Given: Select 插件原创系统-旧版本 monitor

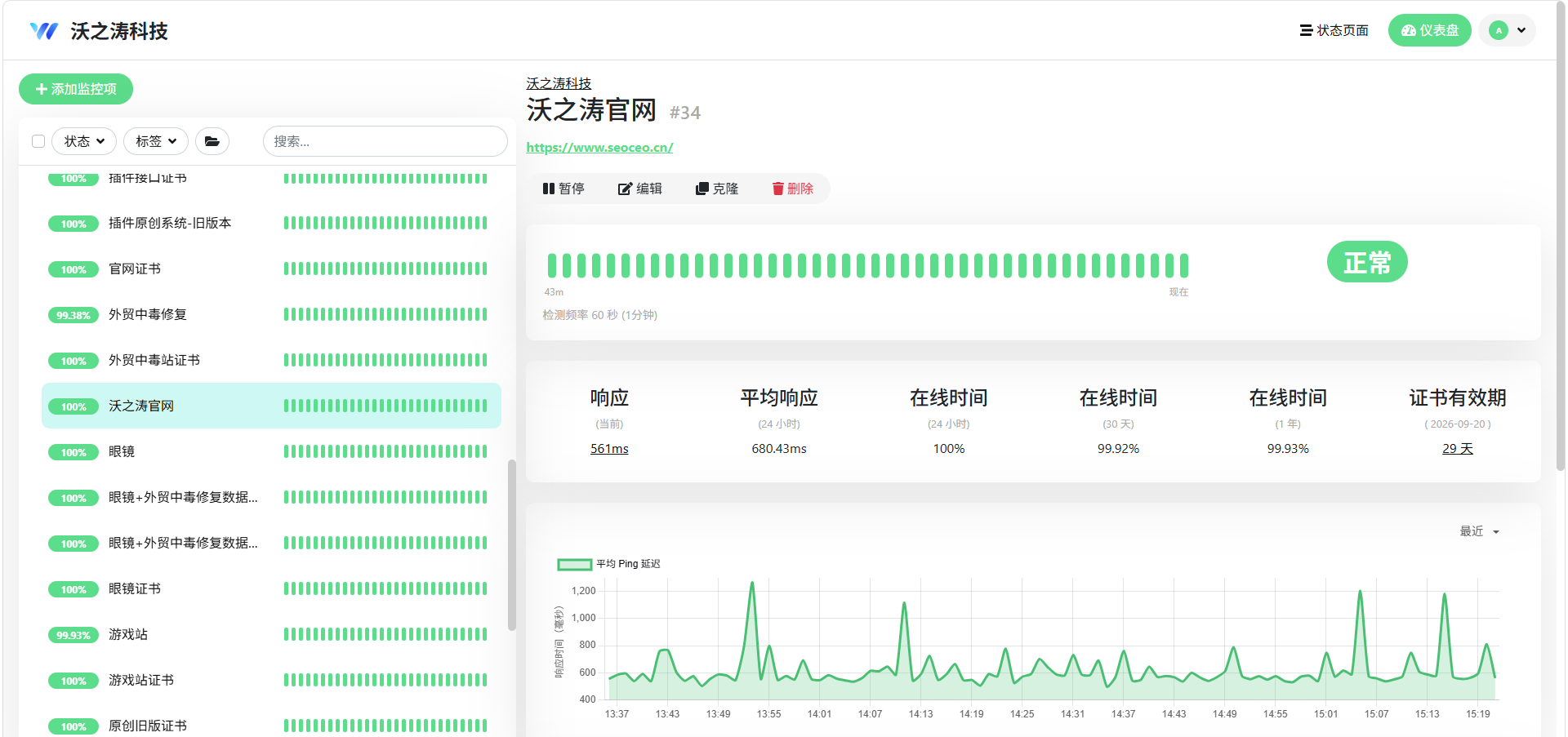Looking at the screenshot, I should (271, 223).
